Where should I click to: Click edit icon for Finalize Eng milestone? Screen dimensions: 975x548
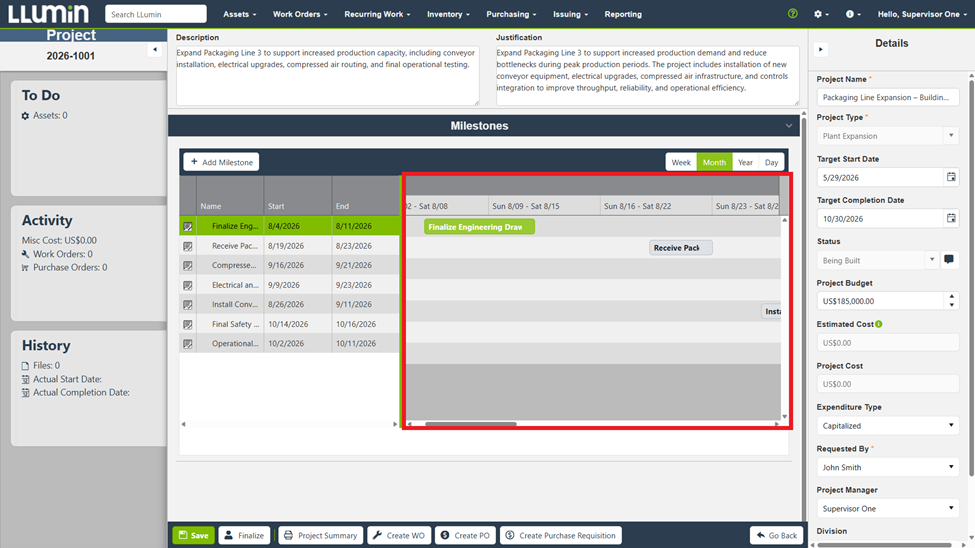(x=188, y=226)
